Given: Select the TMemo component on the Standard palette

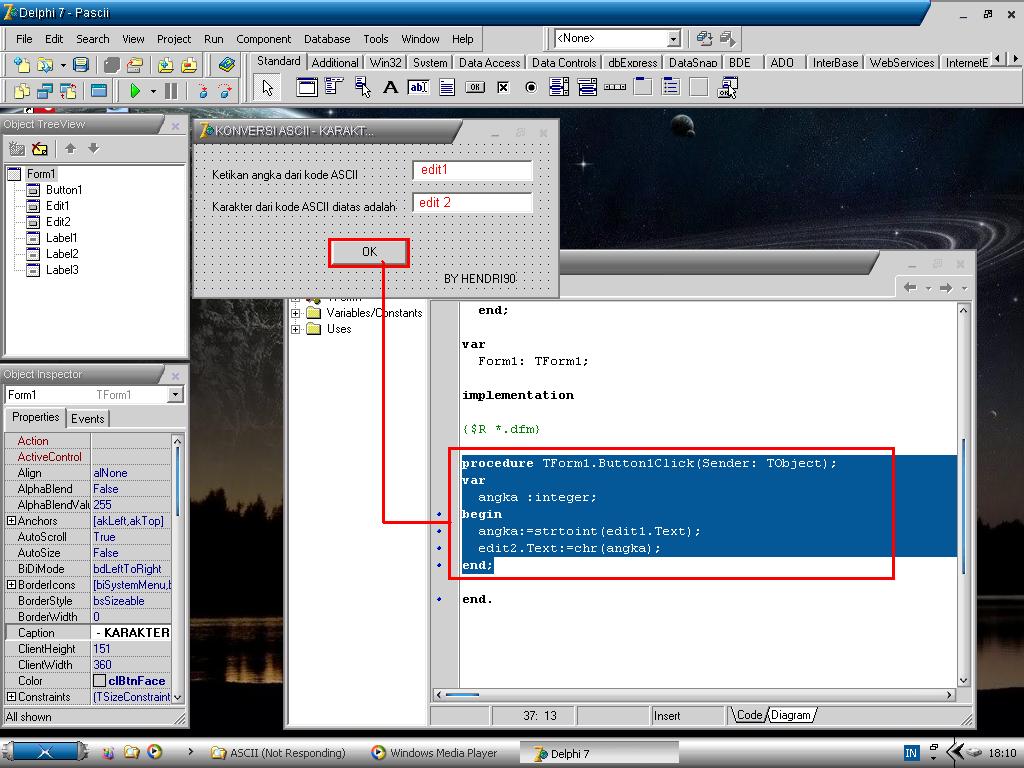Looking at the screenshot, I should pos(446,88).
